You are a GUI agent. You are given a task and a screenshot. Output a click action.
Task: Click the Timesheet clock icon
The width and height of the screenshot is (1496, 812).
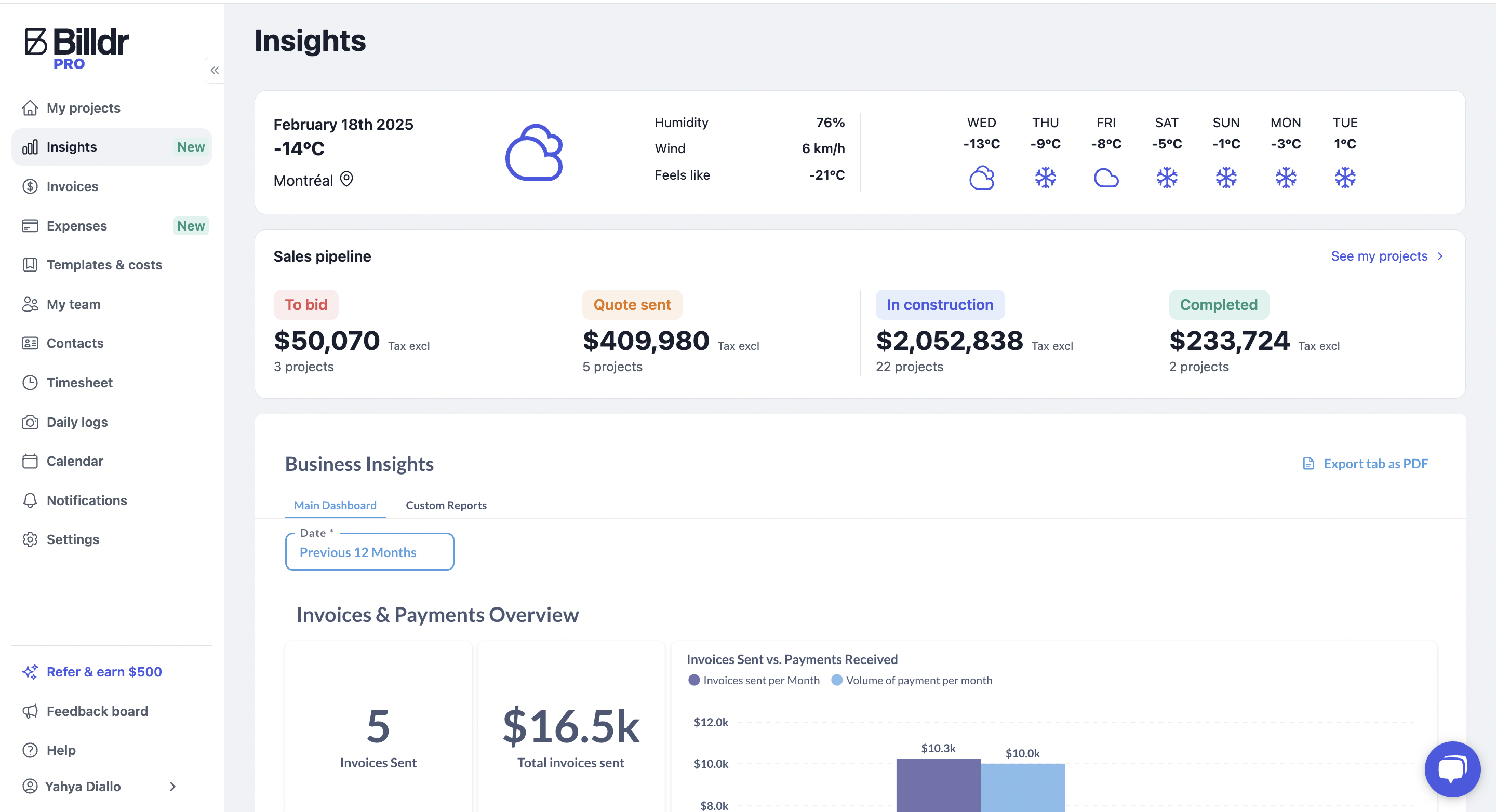(30, 383)
